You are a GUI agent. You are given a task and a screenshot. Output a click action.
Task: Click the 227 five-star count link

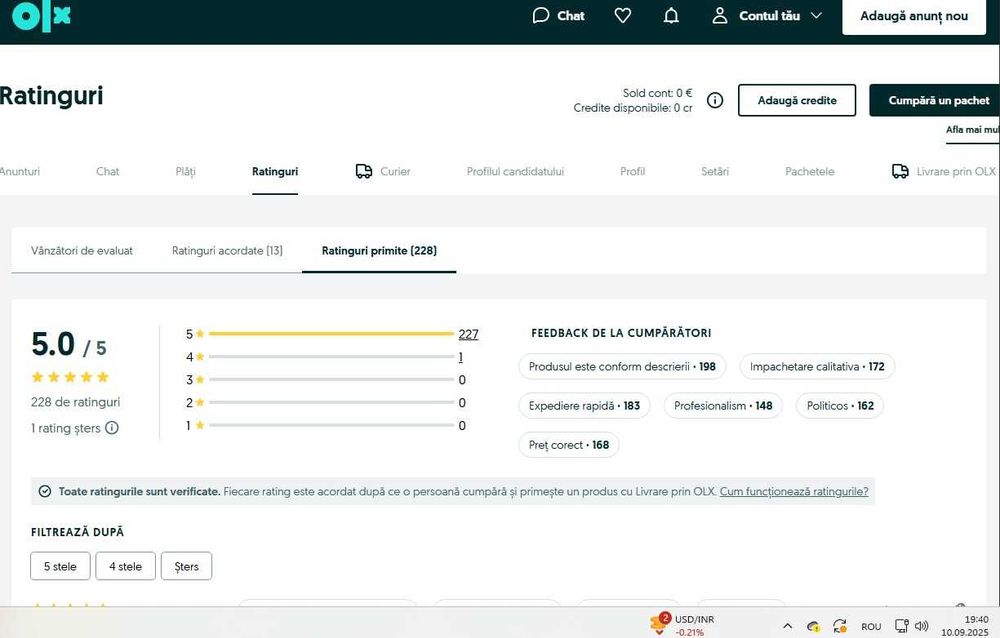coord(468,334)
